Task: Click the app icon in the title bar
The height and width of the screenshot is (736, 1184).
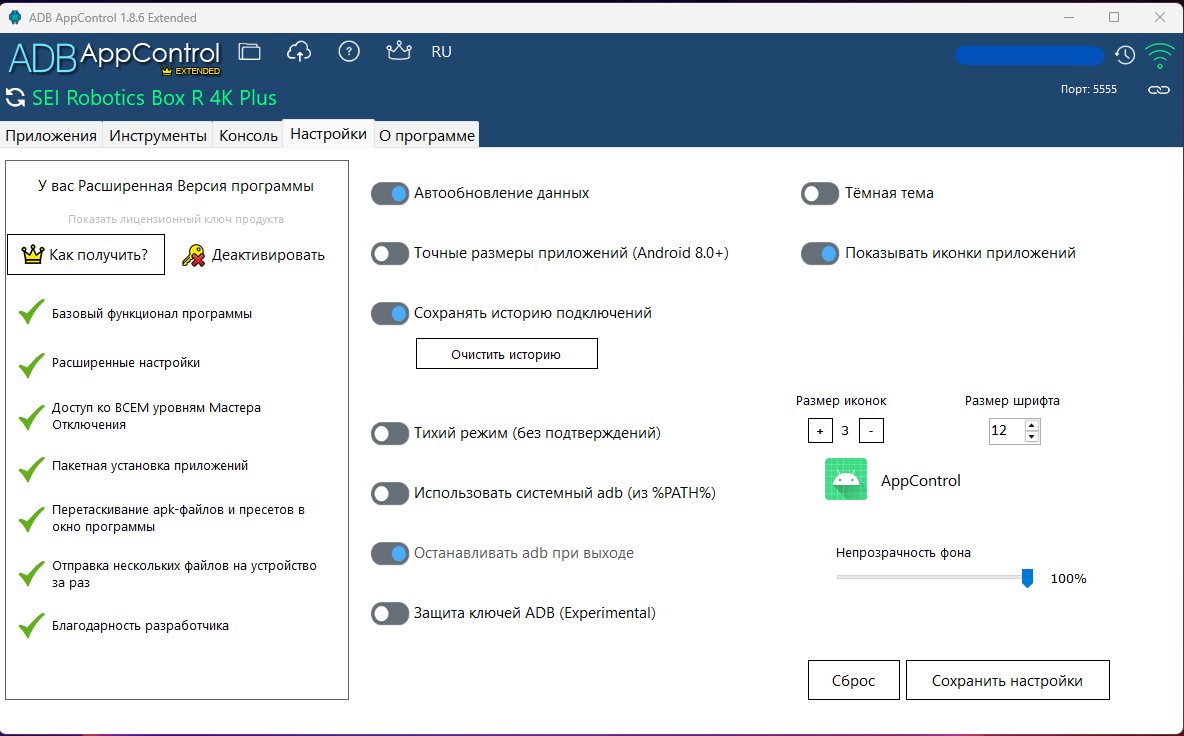Action: pos(14,17)
